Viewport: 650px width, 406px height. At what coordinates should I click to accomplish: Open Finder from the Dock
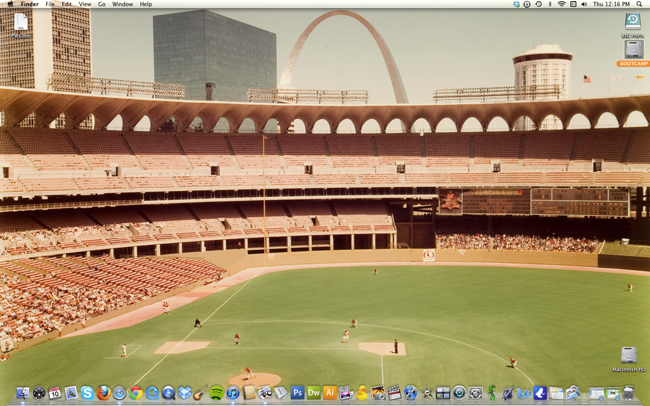(23, 392)
